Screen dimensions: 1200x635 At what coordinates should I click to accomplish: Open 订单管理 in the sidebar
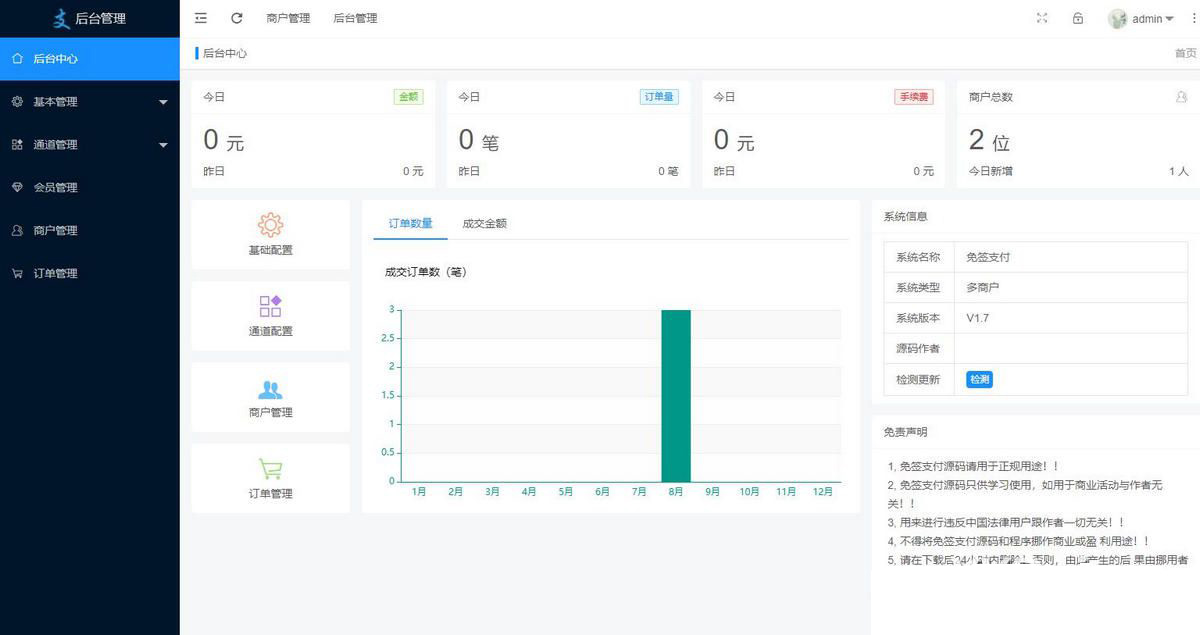click(x=90, y=273)
